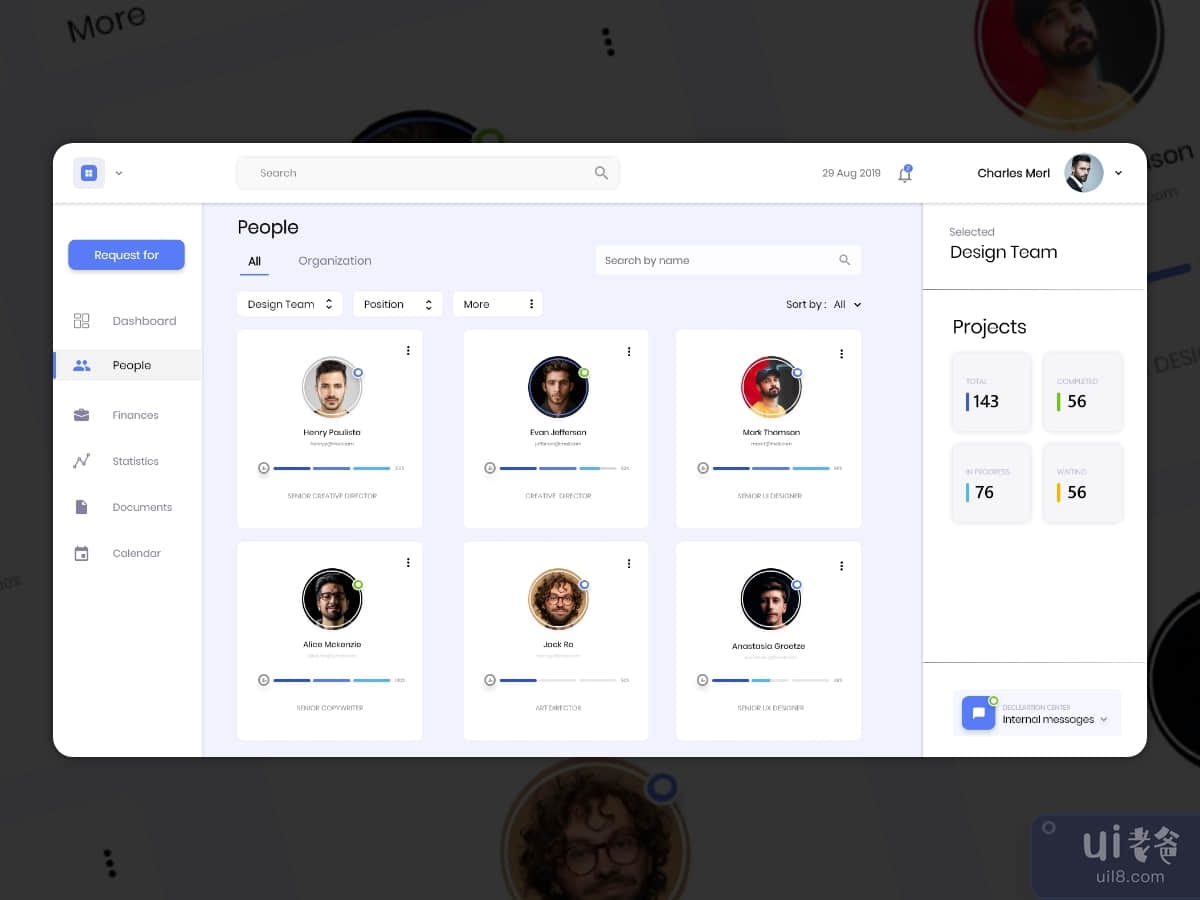Click the Statistics chart icon in sidebar
The image size is (1200, 900).
click(x=82, y=461)
